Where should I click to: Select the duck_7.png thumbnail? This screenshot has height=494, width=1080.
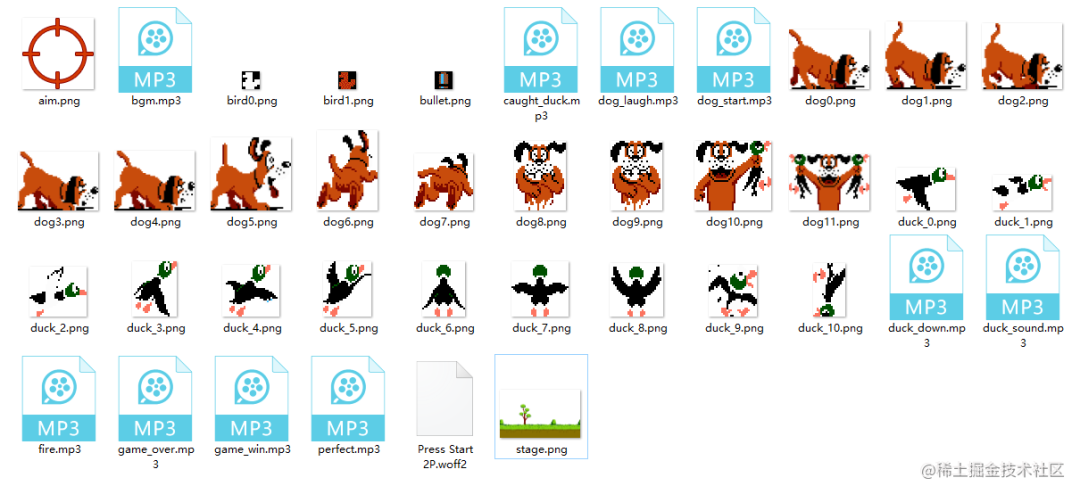pyautogui.click(x=541, y=289)
